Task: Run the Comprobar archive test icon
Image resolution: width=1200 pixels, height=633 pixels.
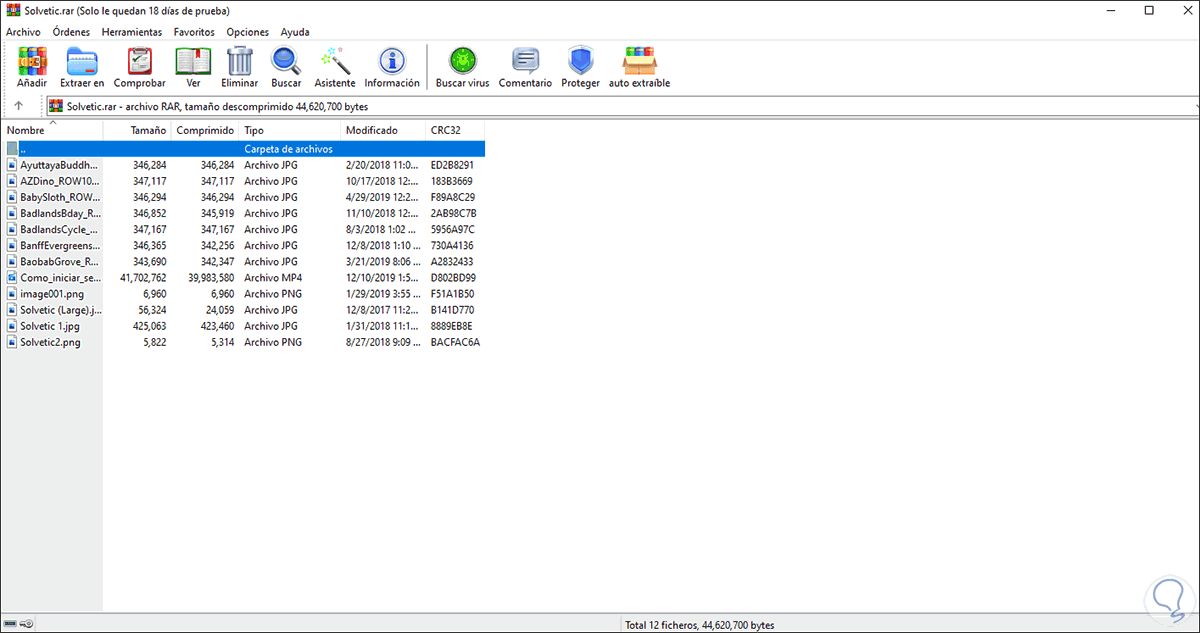Action: (139, 62)
